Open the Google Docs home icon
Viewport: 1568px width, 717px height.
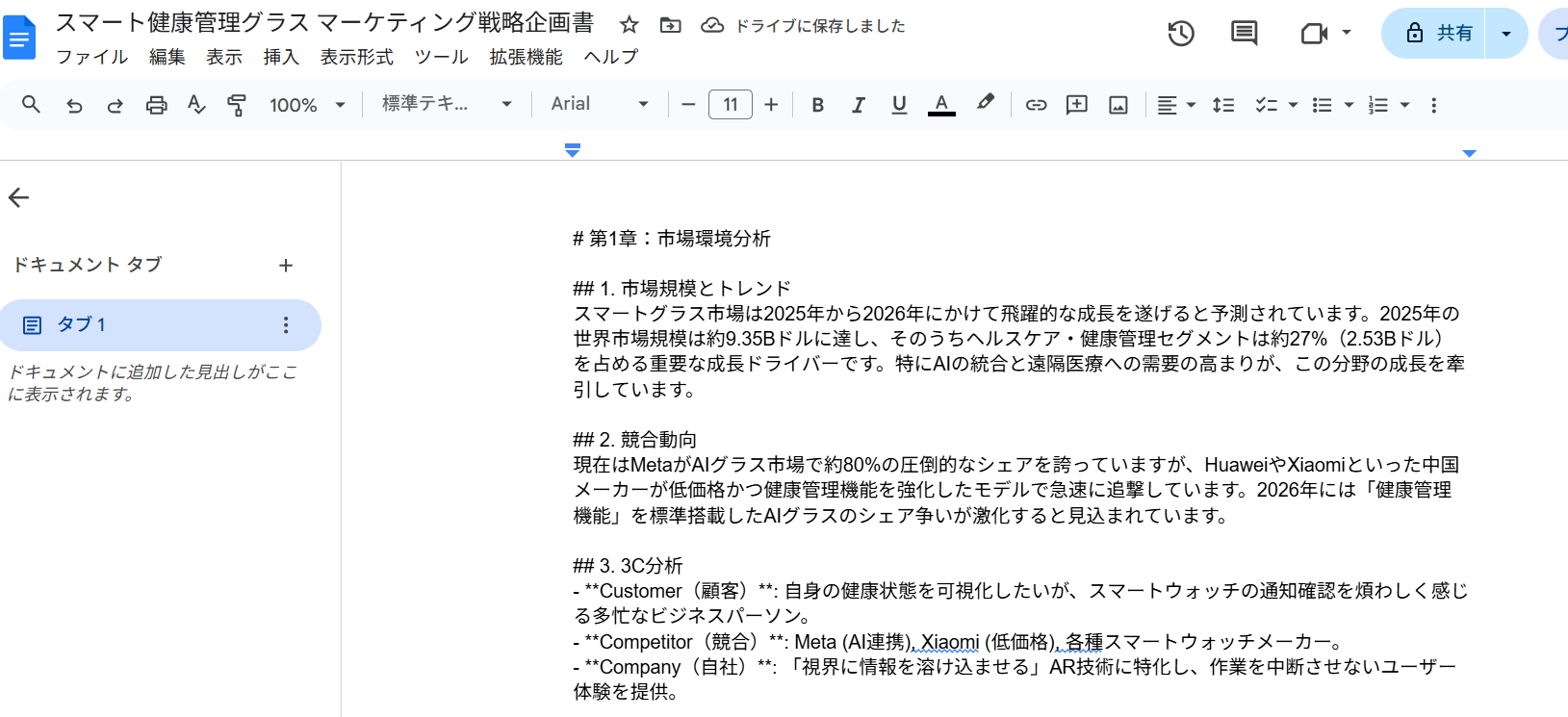[19, 38]
